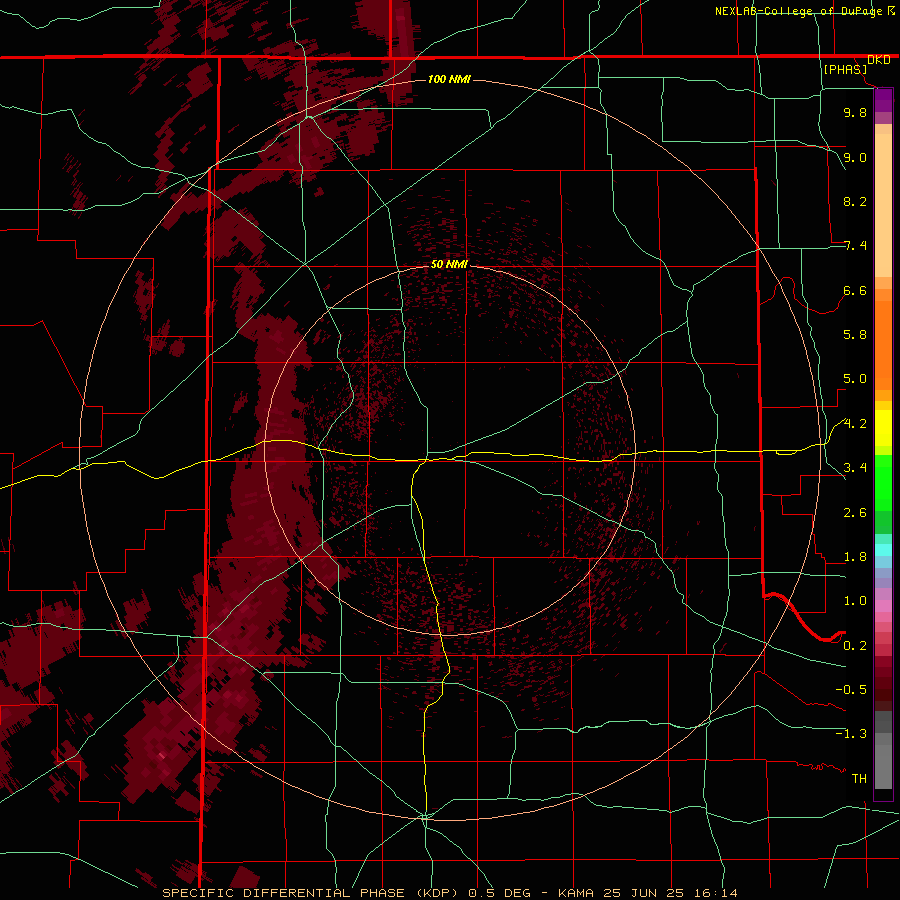The width and height of the screenshot is (900, 900).
Task: Click the 1.8 value on the color scale
Action: (855, 557)
